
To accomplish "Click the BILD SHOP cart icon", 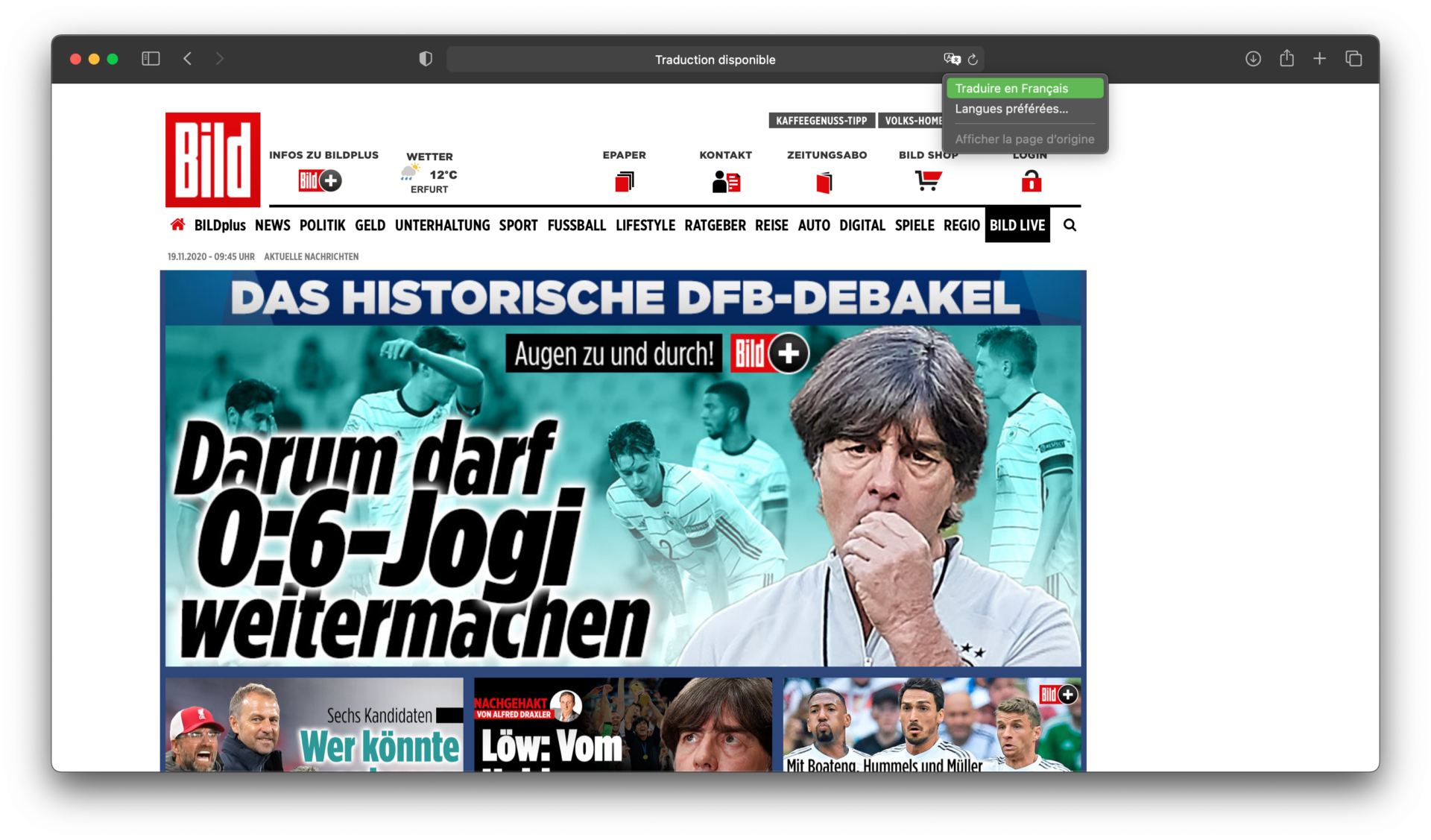I will [928, 180].
